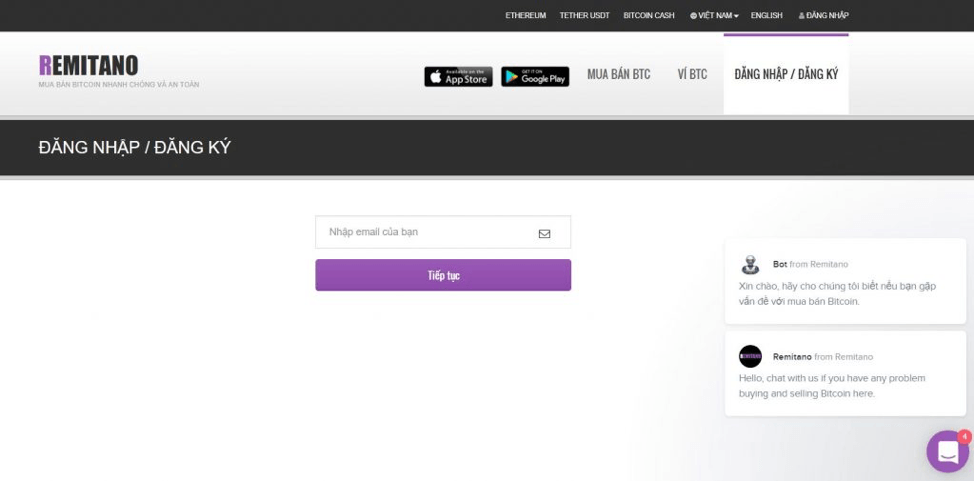This screenshot has width=974, height=481.
Task: Open the English Remitano chat message
Action: click(x=845, y=373)
